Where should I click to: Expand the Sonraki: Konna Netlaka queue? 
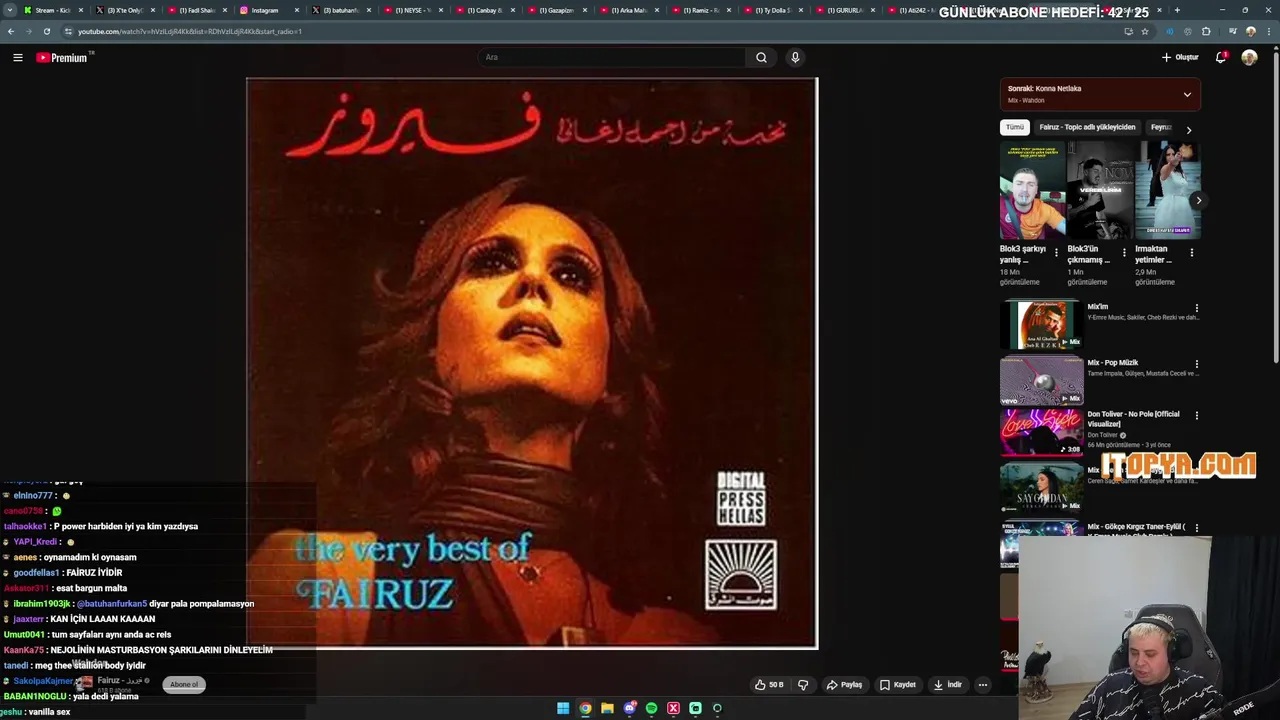[1187, 95]
